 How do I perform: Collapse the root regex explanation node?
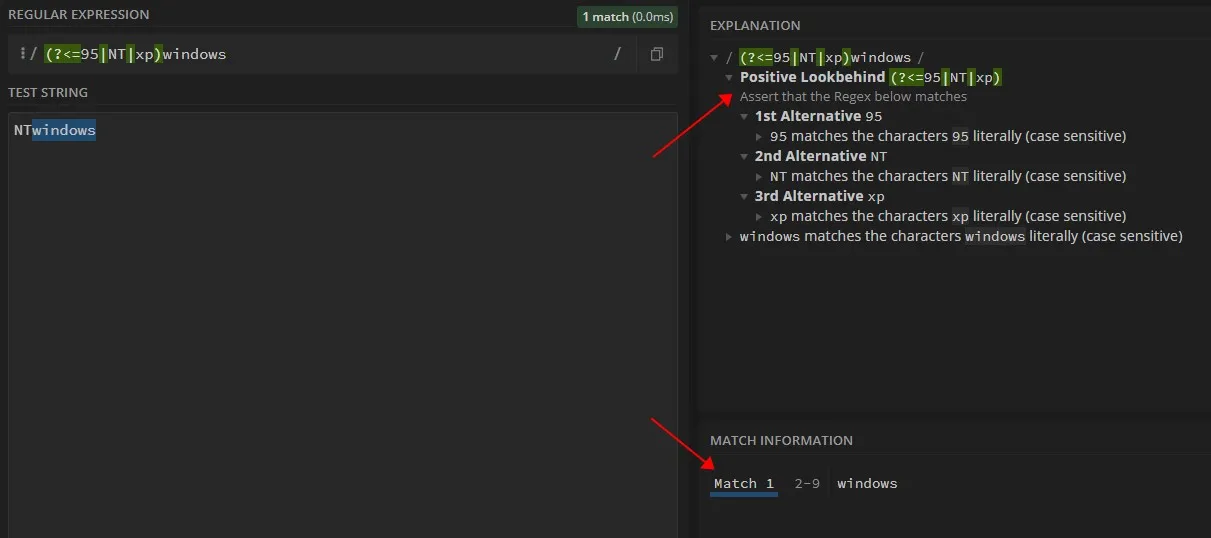[714, 58]
